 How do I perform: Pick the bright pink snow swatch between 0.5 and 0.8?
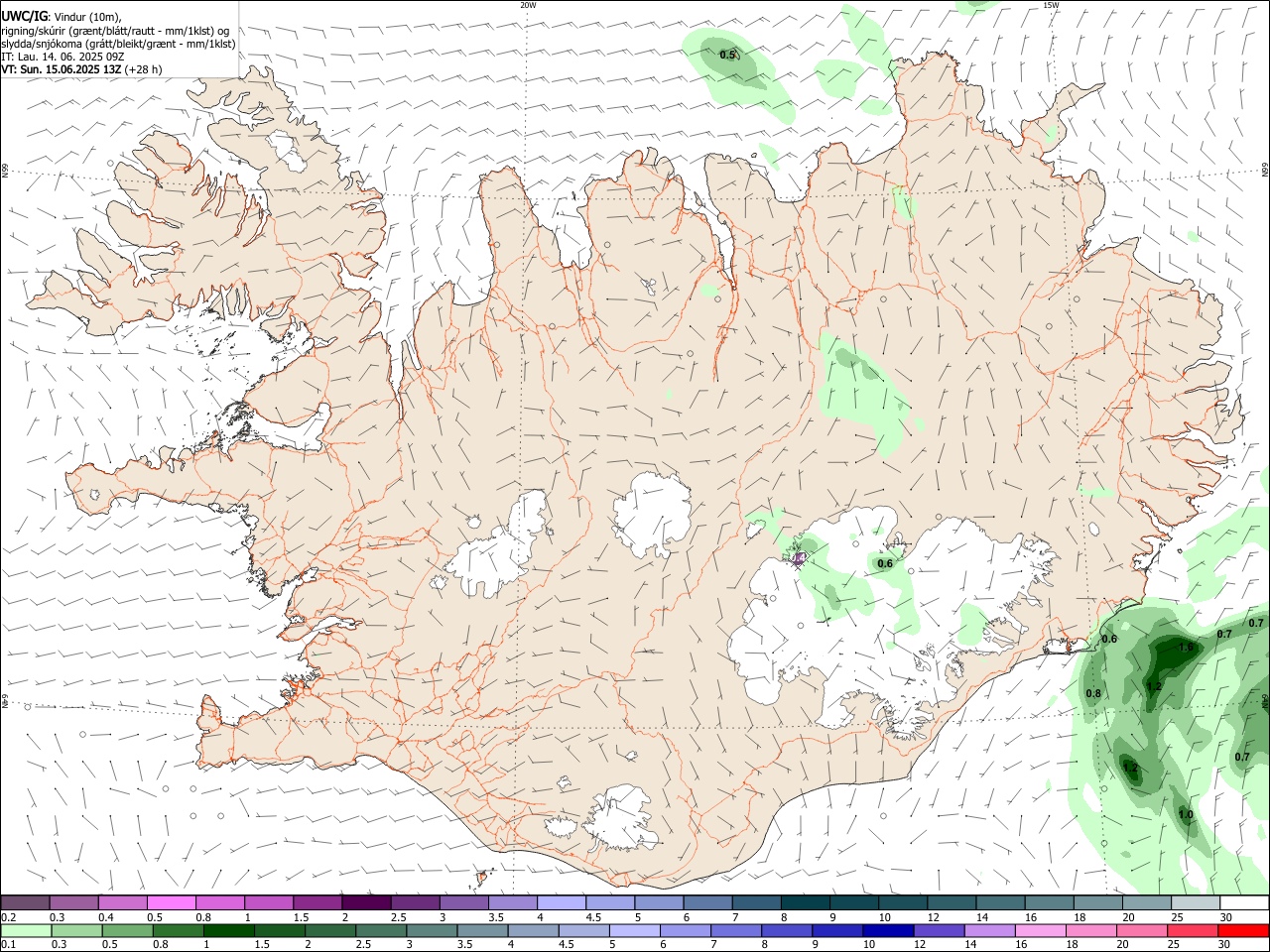tap(171, 903)
